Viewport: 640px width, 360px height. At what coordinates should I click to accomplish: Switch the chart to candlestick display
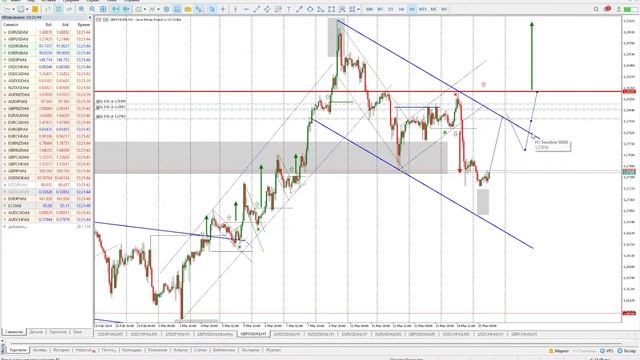click(58, 9)
